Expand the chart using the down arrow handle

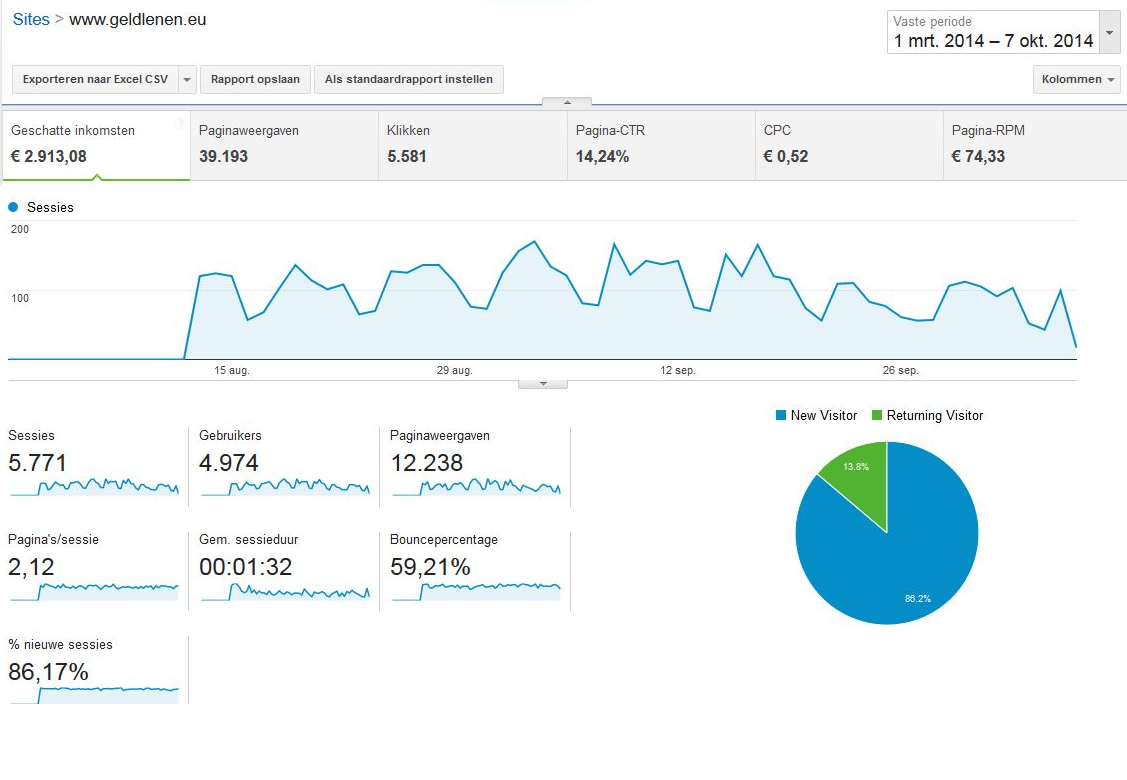pos(543,384)
